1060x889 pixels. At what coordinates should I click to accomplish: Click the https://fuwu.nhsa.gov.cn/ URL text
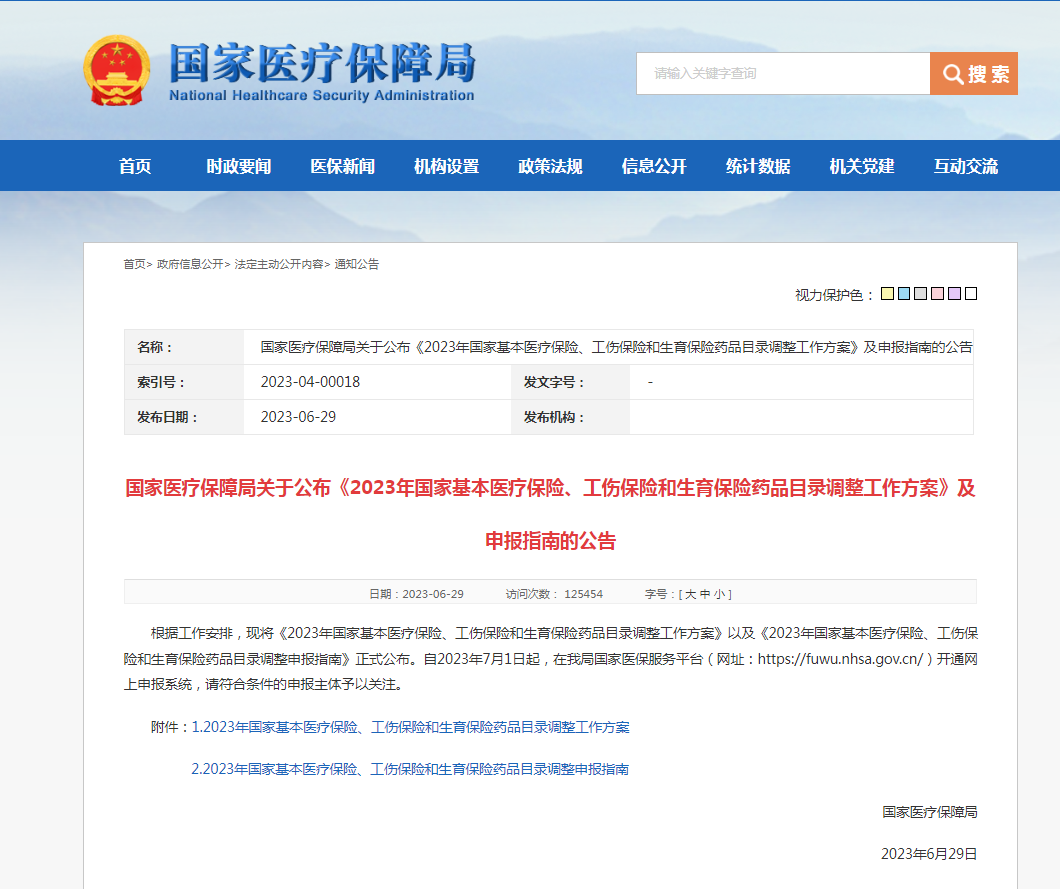[x=840, y=659]
